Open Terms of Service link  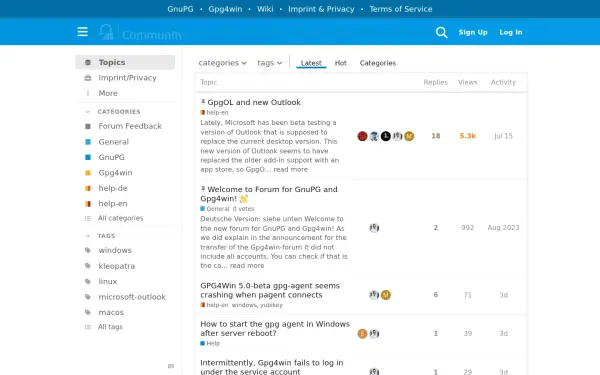tap(401, 9)
